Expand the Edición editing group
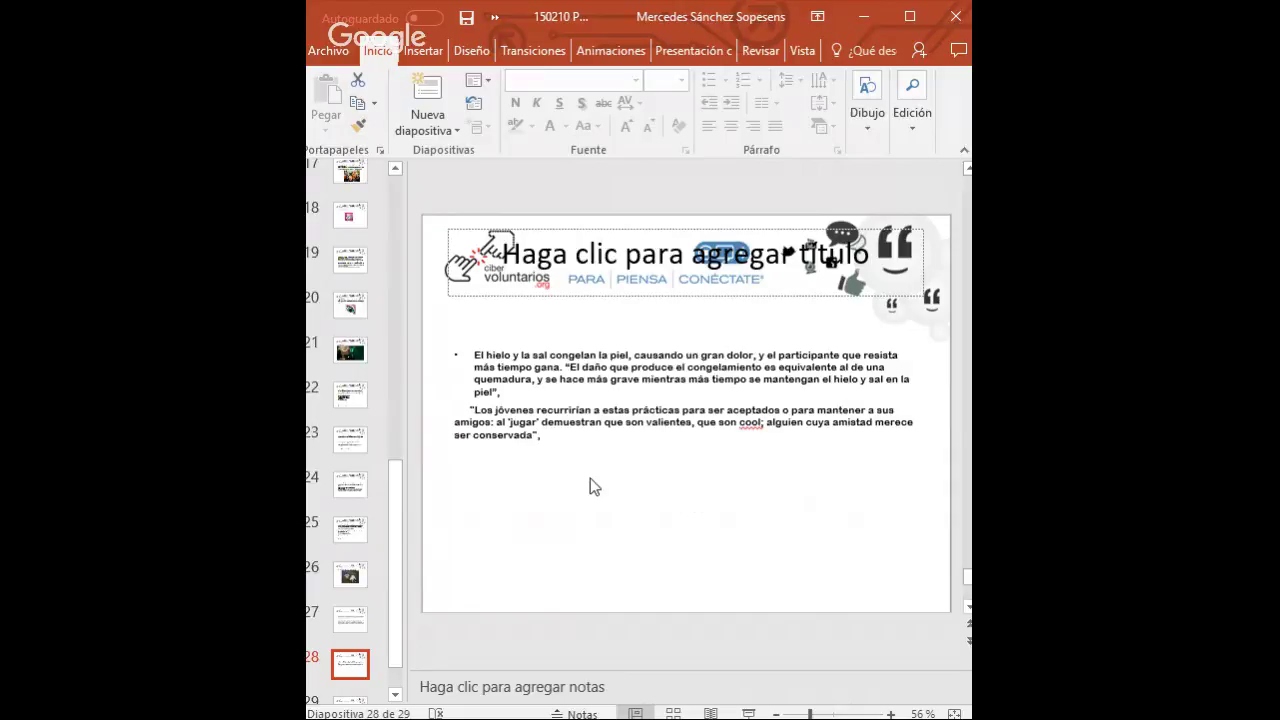The image size is (1280, 720). [912, 102]
